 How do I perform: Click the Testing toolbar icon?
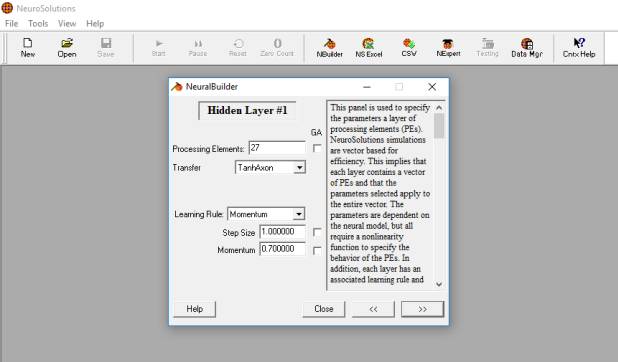[x=488, y=48]
